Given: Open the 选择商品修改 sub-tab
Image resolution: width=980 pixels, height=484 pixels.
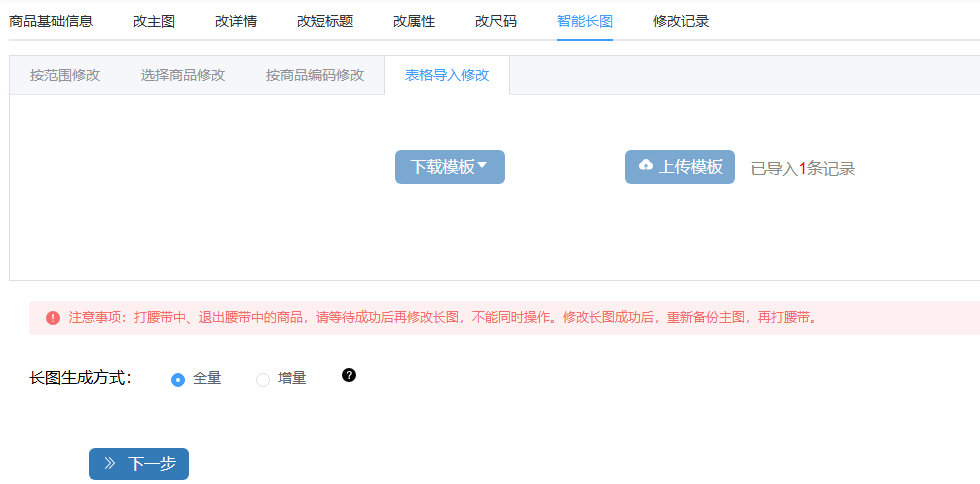Looking at the screenshot, I should pos(183,75).
